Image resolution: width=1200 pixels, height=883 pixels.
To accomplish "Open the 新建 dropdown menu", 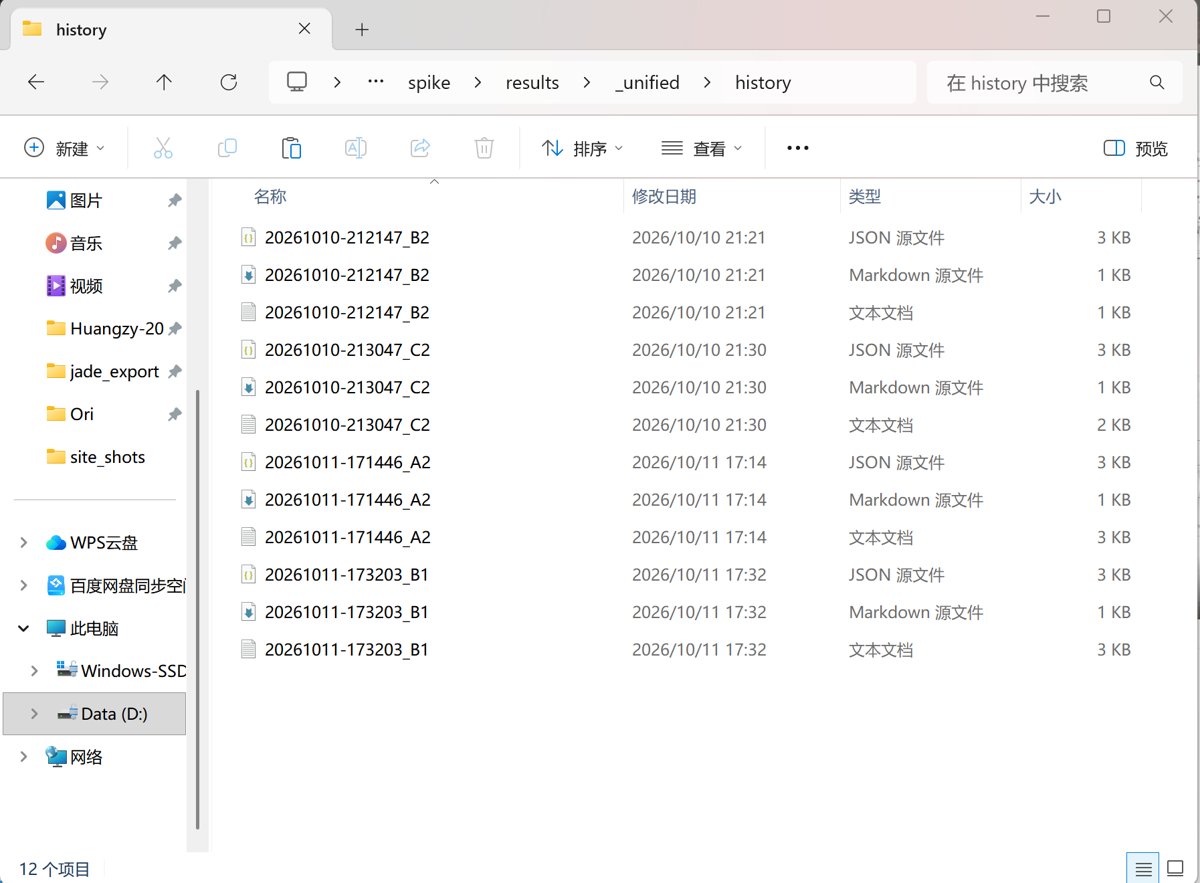I will [64, 148].
